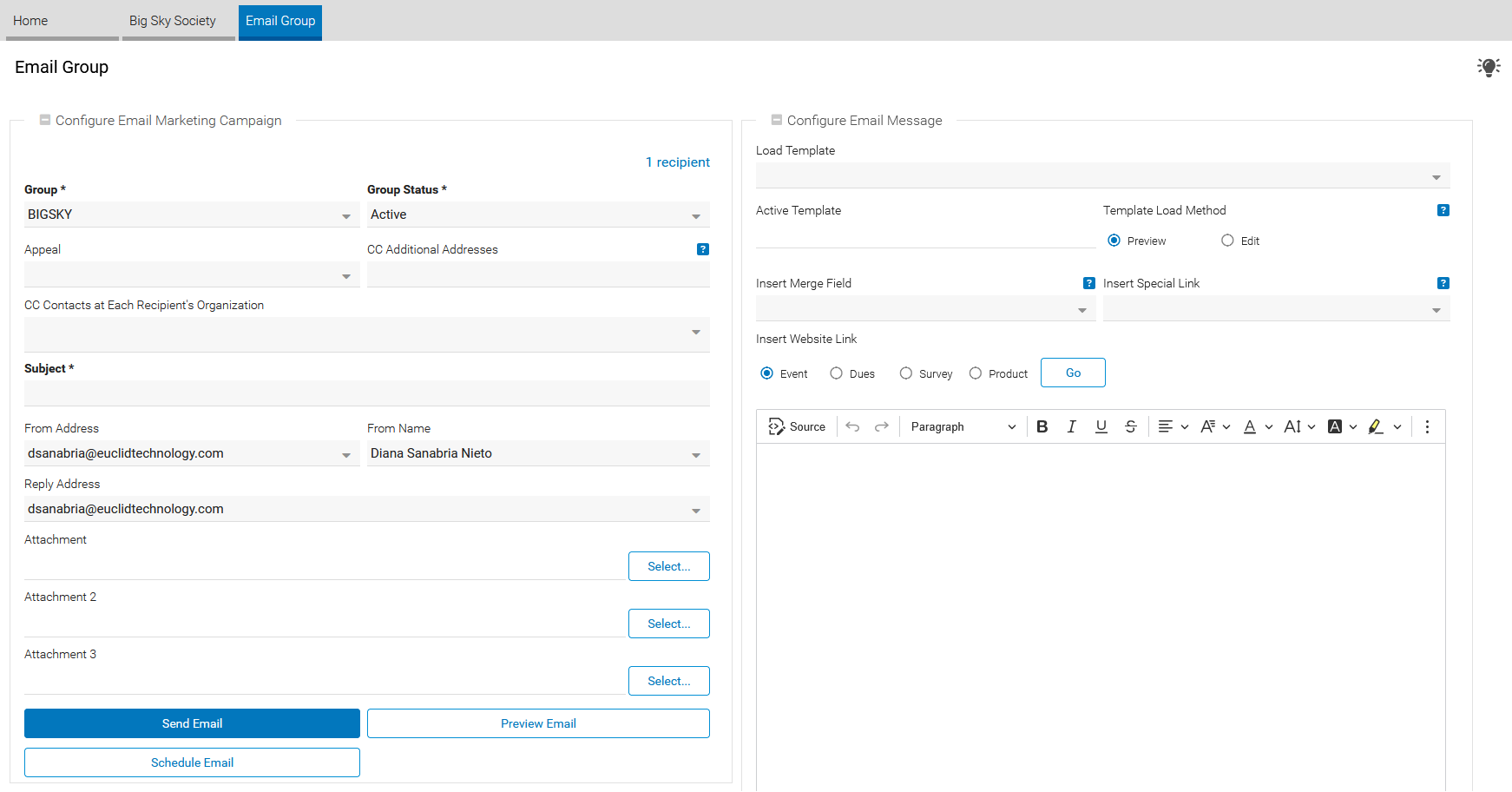Collapse Configure Email Message section
The width and height of the screenshot is (1512, 792).
tap(777, 120)
